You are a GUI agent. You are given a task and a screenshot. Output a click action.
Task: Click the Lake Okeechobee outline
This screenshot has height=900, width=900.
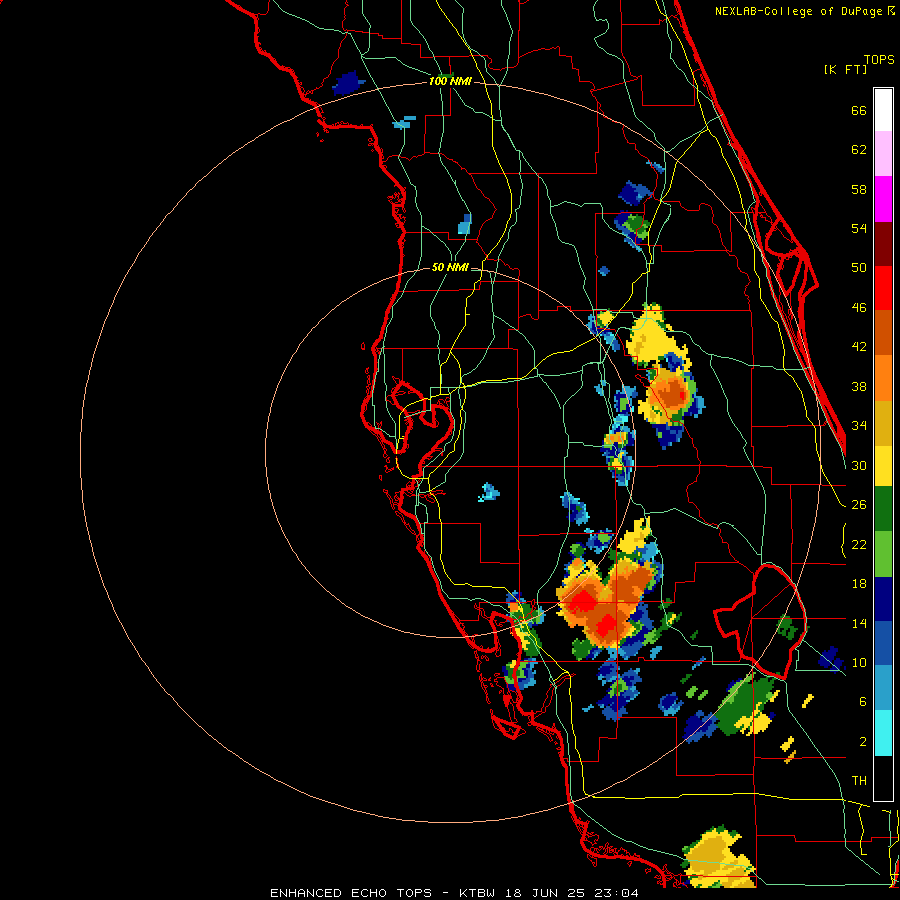click(x=759, y=621)
